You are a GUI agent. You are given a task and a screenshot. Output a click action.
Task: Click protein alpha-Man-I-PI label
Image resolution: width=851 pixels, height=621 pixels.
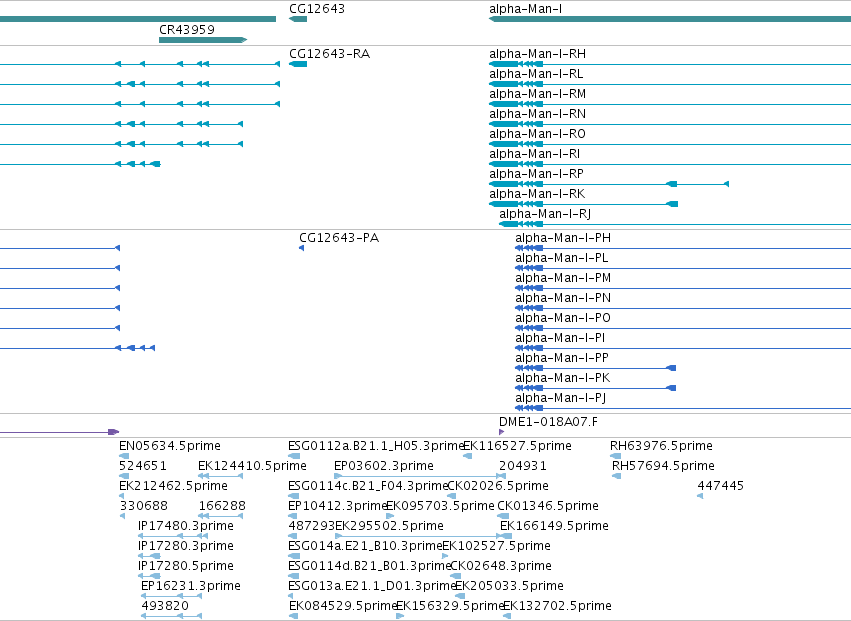coord(560,338)
